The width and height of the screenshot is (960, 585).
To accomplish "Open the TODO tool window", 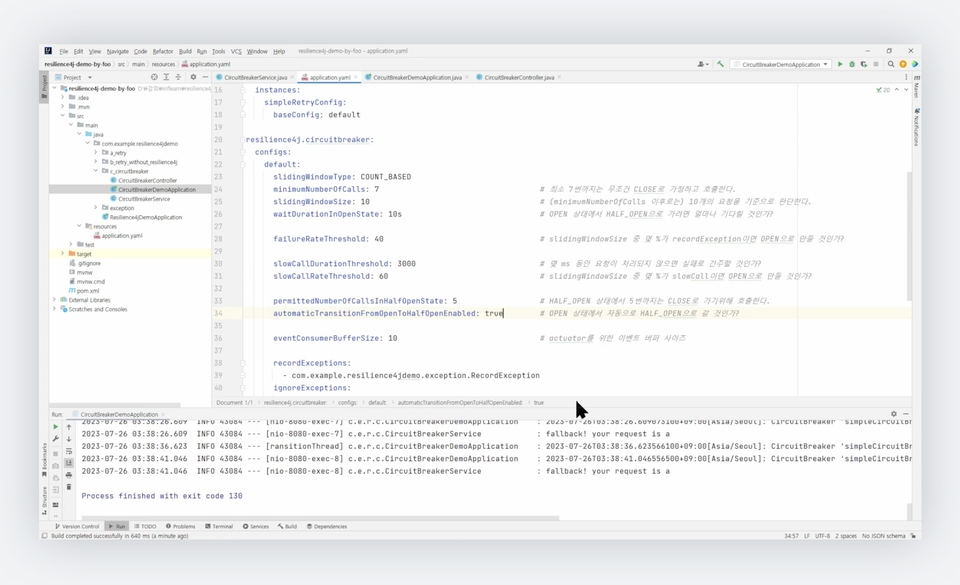I will tap(145, 526).
